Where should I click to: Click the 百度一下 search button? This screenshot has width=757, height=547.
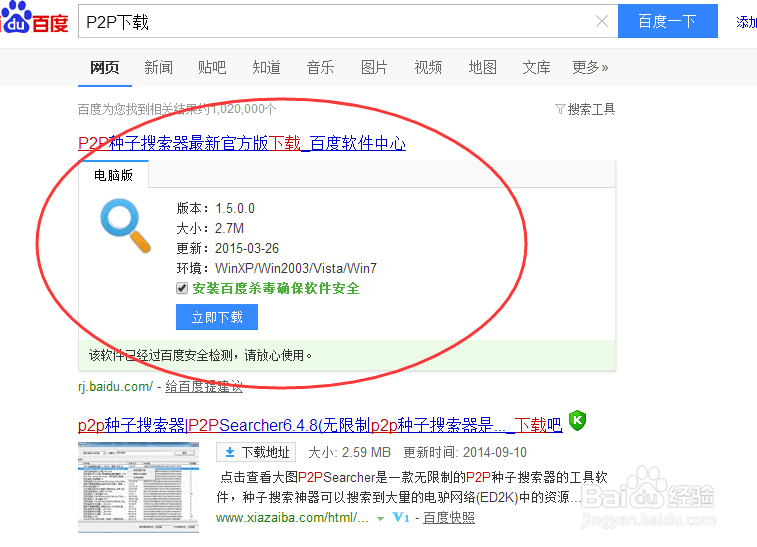[668, 21]
